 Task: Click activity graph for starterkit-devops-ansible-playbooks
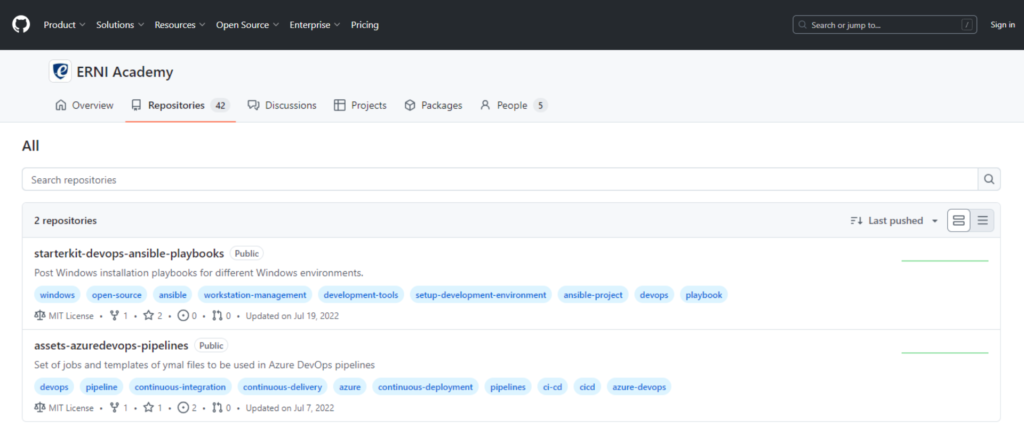[x=944, y=261]
